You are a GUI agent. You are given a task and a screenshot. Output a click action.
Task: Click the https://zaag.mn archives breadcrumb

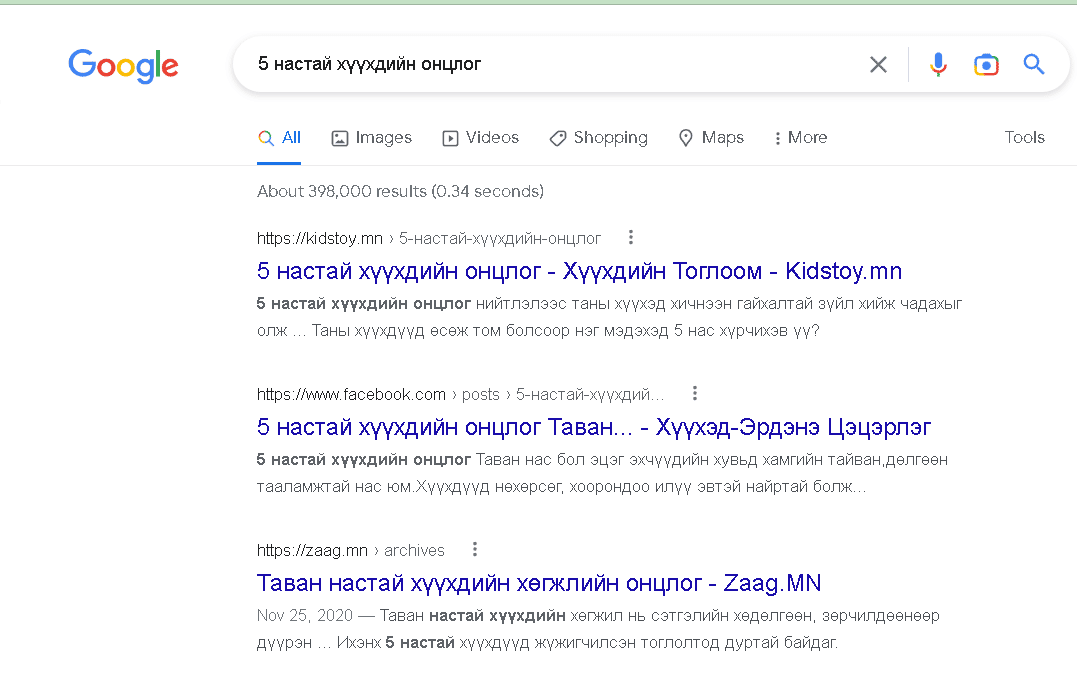click(350, 550)
